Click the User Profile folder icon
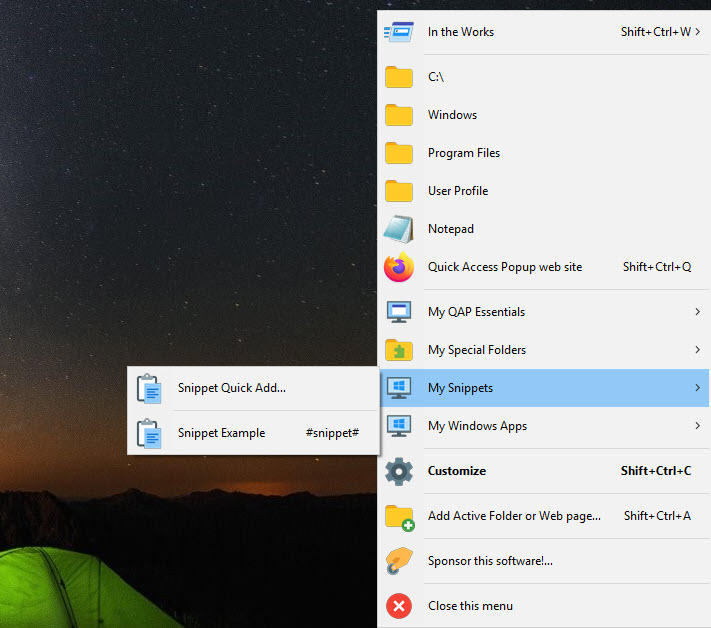Screen dimensions: 711x628 click(399, 191)
